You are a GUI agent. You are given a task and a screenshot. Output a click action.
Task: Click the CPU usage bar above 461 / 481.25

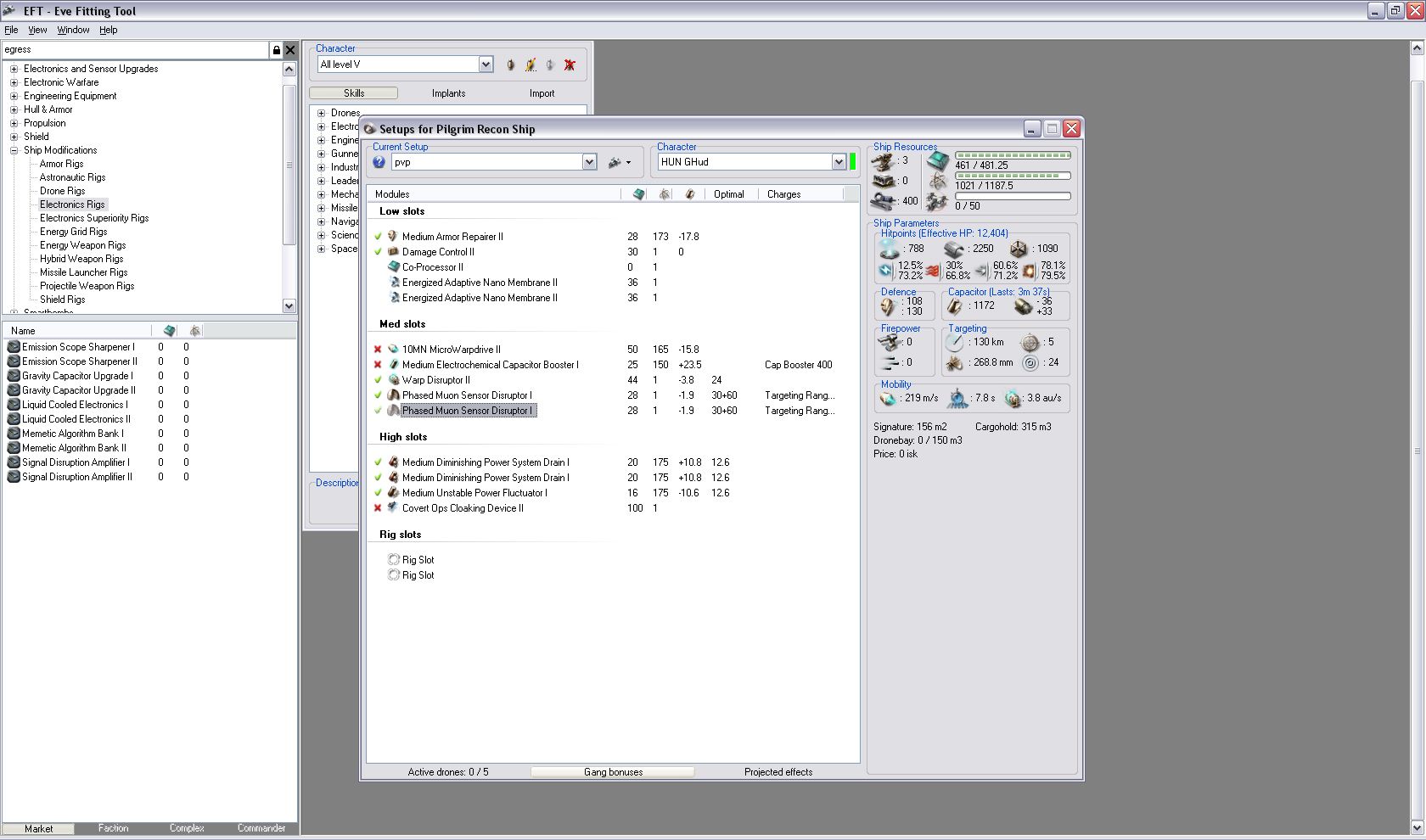(1013, 155)
